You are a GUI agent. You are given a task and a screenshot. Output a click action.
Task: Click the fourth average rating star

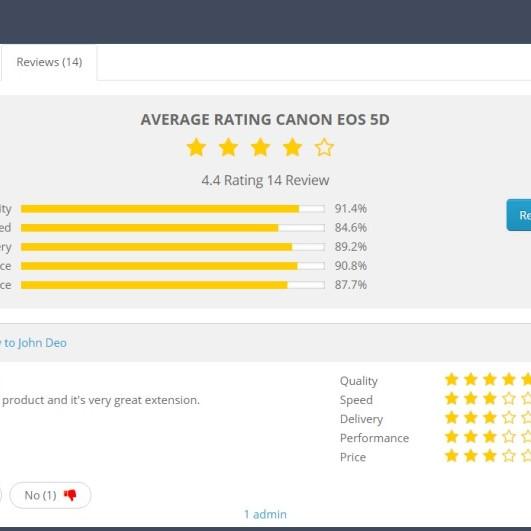[x=292, y=147]
